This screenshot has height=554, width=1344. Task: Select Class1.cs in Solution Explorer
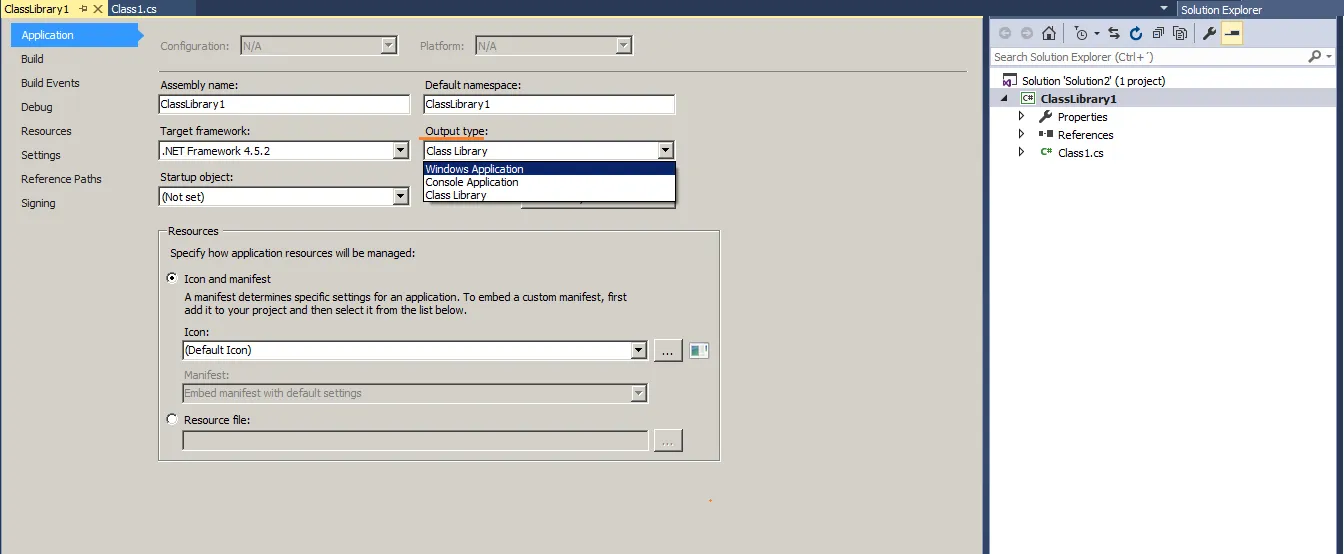coord(1080,153)
